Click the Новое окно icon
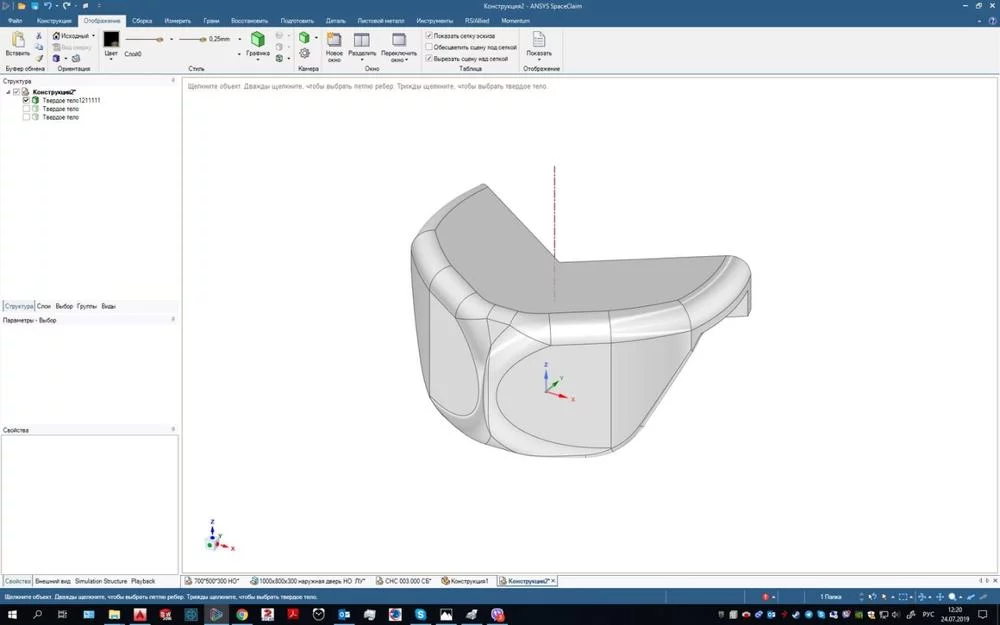This screenshot has height=625, width=1000. 334,40
